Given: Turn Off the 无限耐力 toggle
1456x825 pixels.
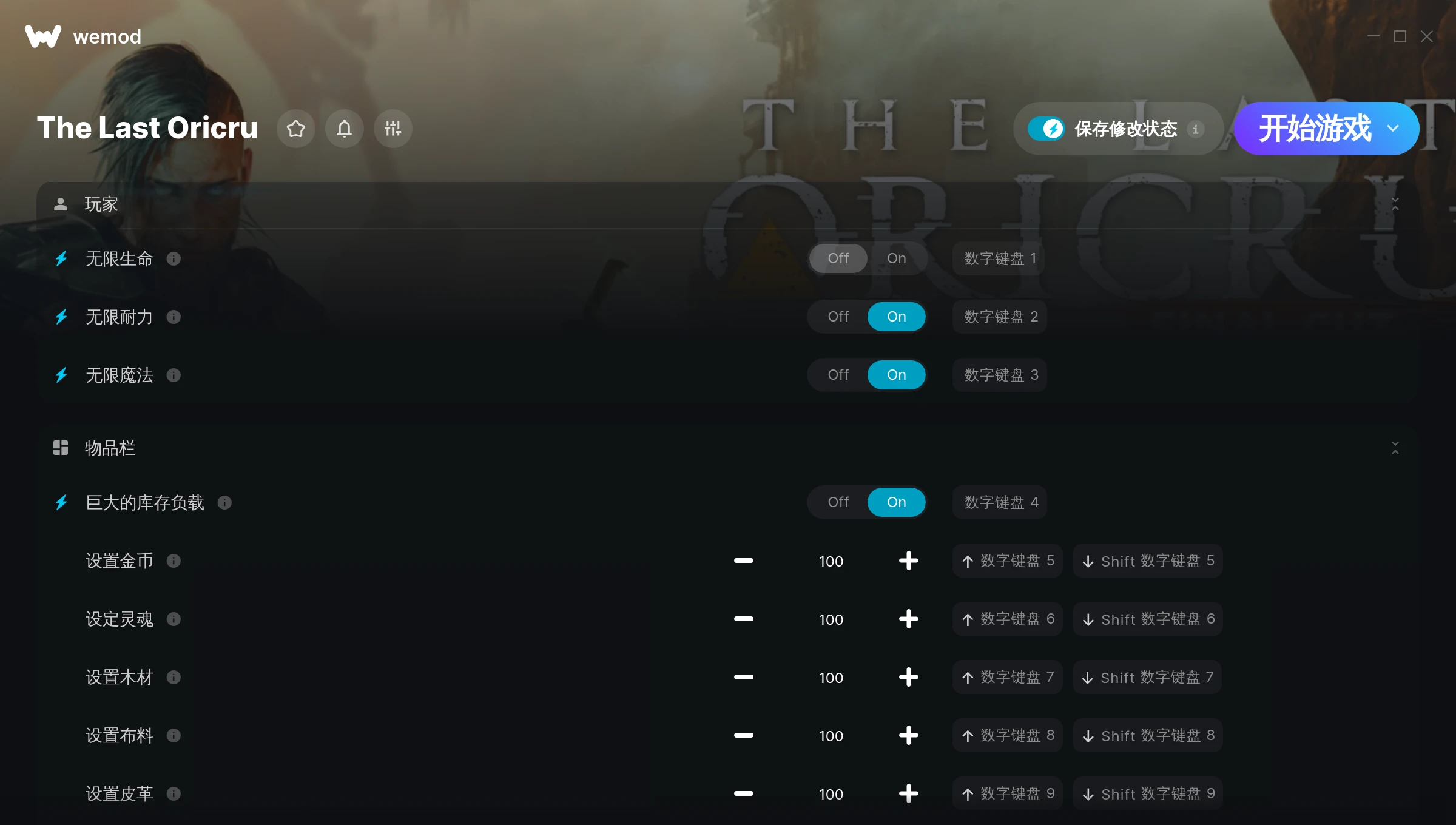Looking at the screenshot, I should (x=838, y=317).
